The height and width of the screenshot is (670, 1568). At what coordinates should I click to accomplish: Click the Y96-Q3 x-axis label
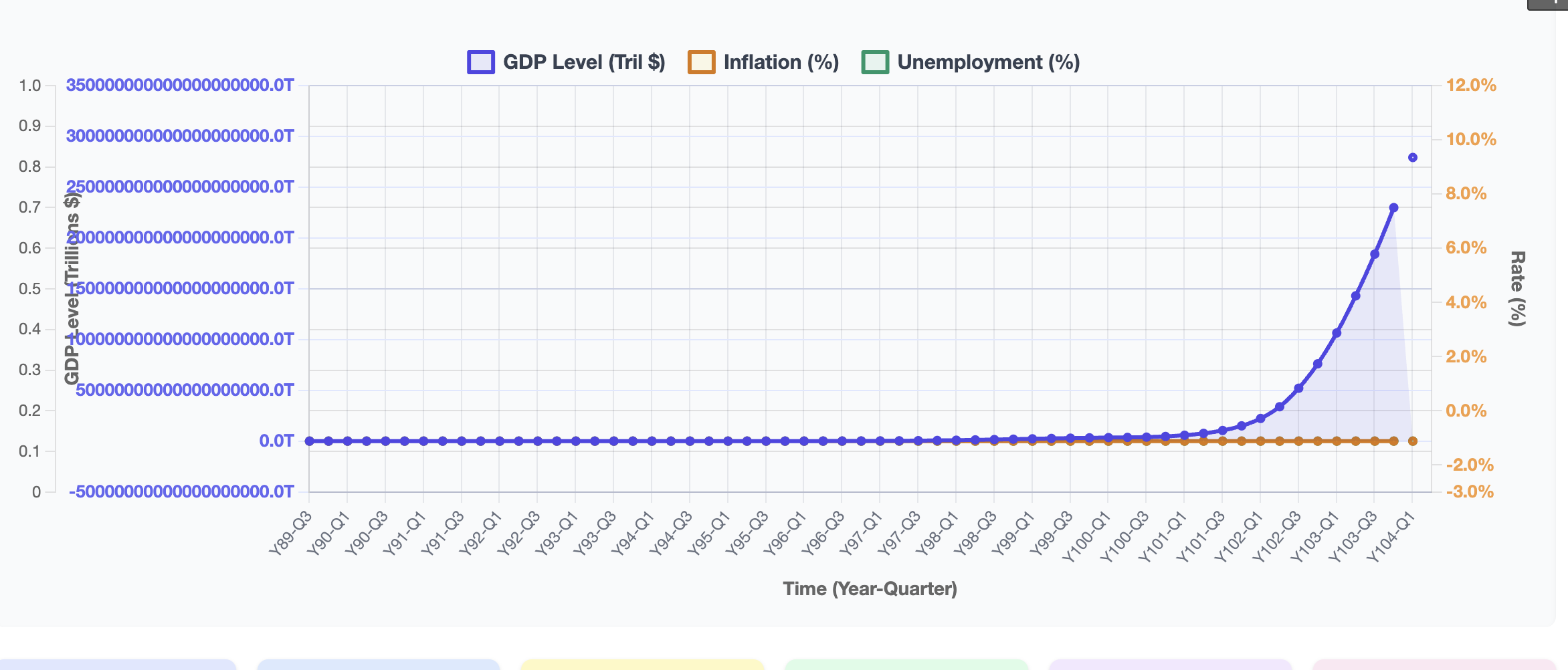(824, 533)
